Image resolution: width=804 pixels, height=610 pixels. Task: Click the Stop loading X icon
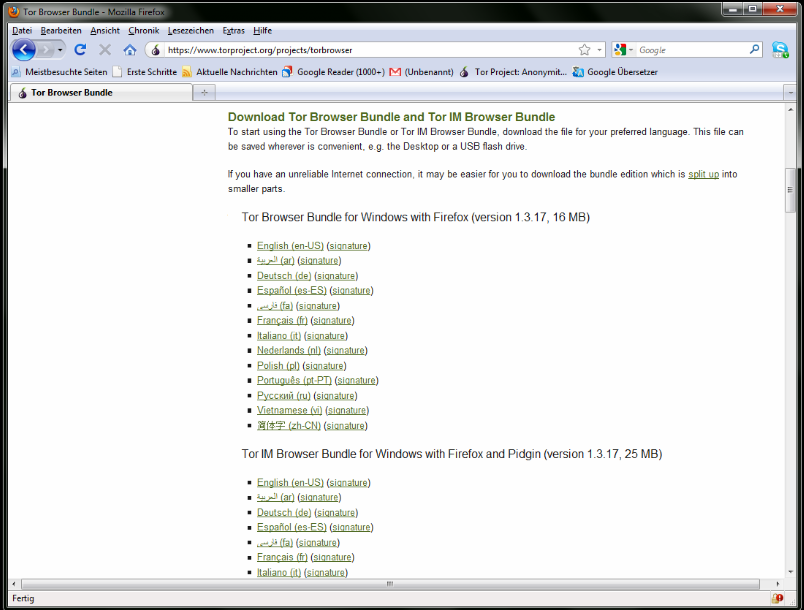pos(105,50)
